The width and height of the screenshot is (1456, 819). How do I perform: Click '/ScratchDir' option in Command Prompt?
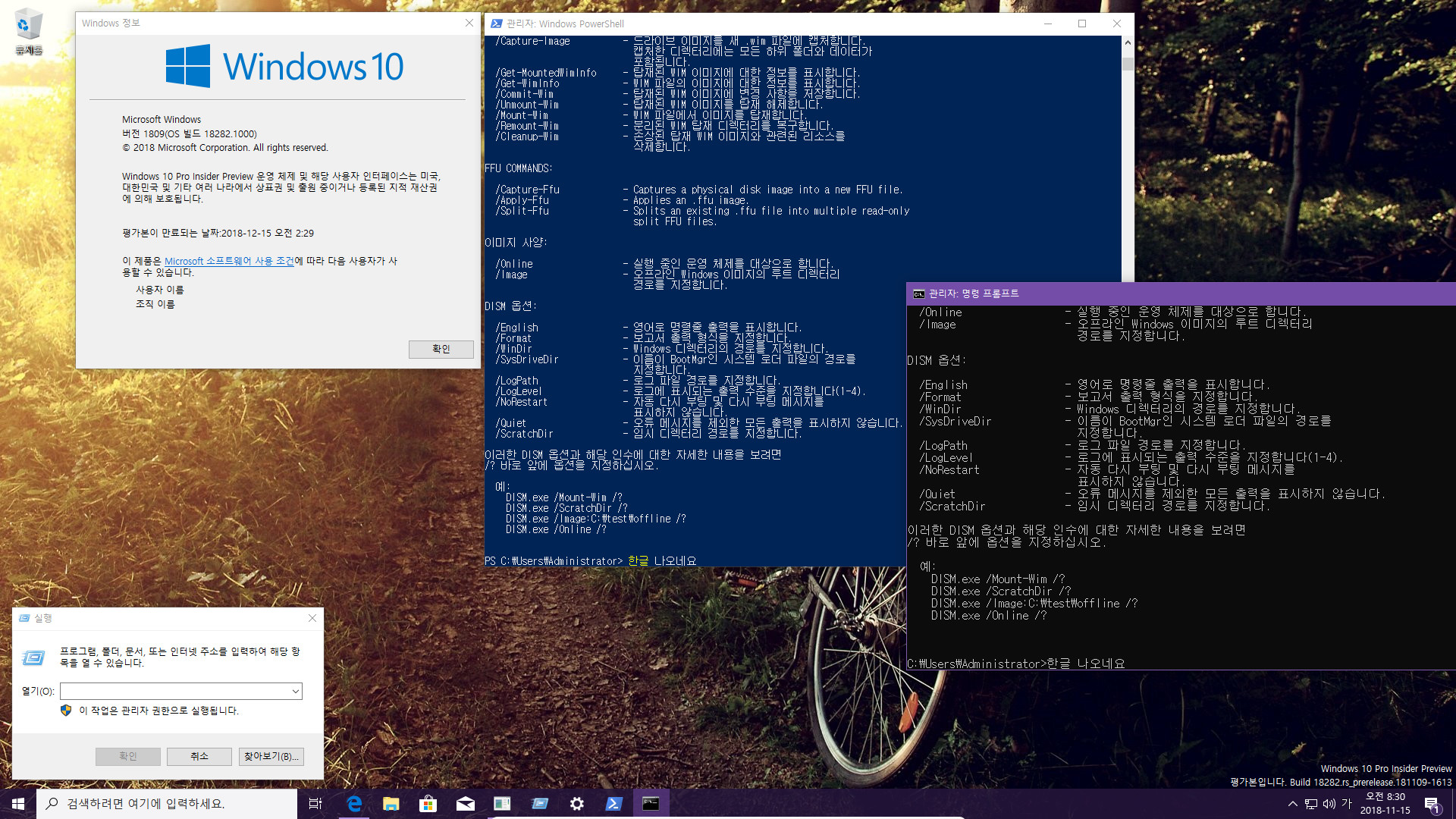pyautogui.click(x=952, y=506)
